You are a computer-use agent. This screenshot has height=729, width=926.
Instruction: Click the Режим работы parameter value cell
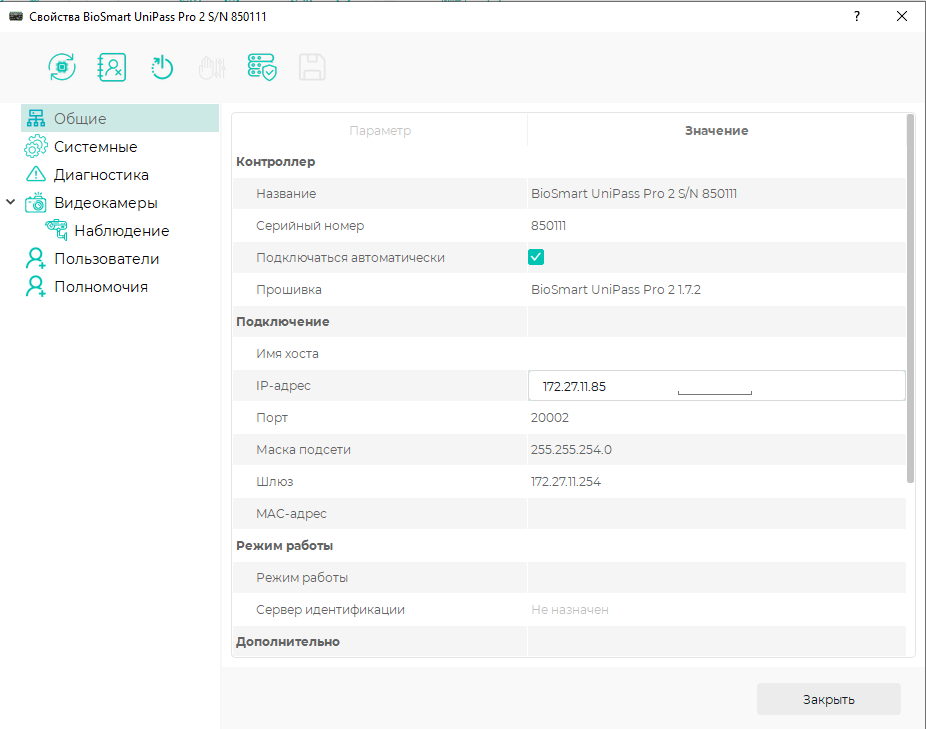[x=716, y=577]
